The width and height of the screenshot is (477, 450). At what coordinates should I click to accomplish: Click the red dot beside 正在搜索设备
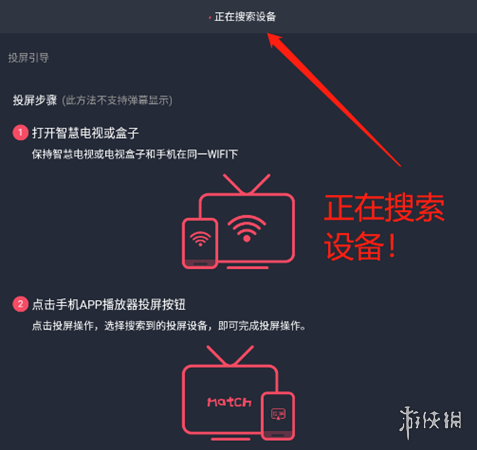coord(210,18)
